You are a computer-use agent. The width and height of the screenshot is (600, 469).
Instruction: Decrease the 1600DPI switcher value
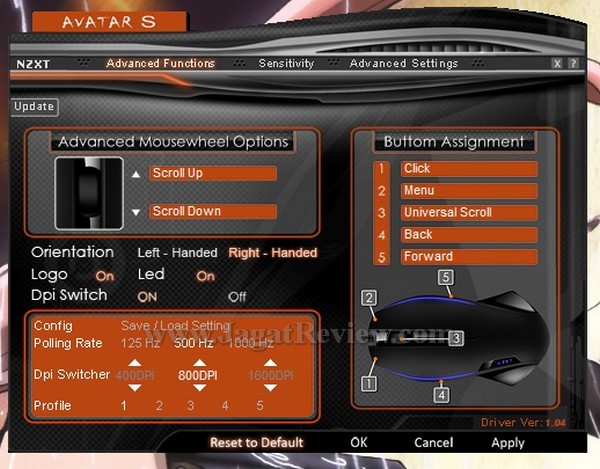coord(270,388)
